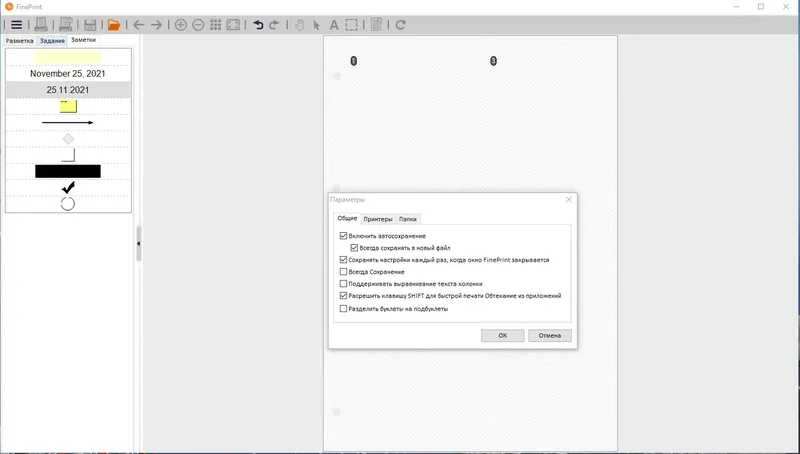This screenshot has width=800, height=454.
Task: Open the 'Принтеры' dialog tab
Action: click(378, 219)
